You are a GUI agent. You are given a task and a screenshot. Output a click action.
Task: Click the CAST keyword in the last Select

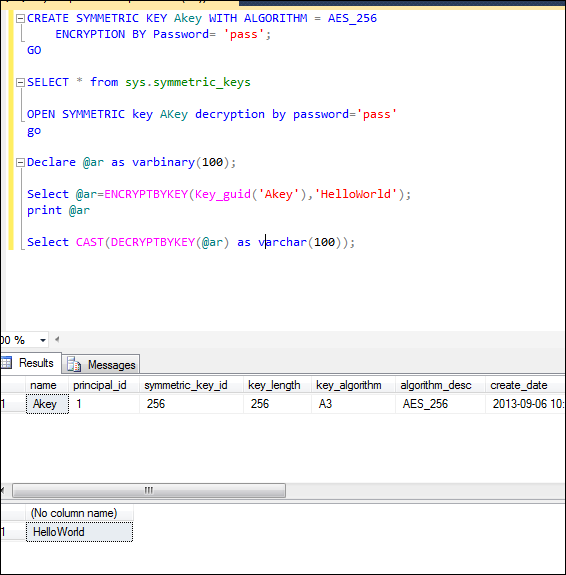pos(90,242)
